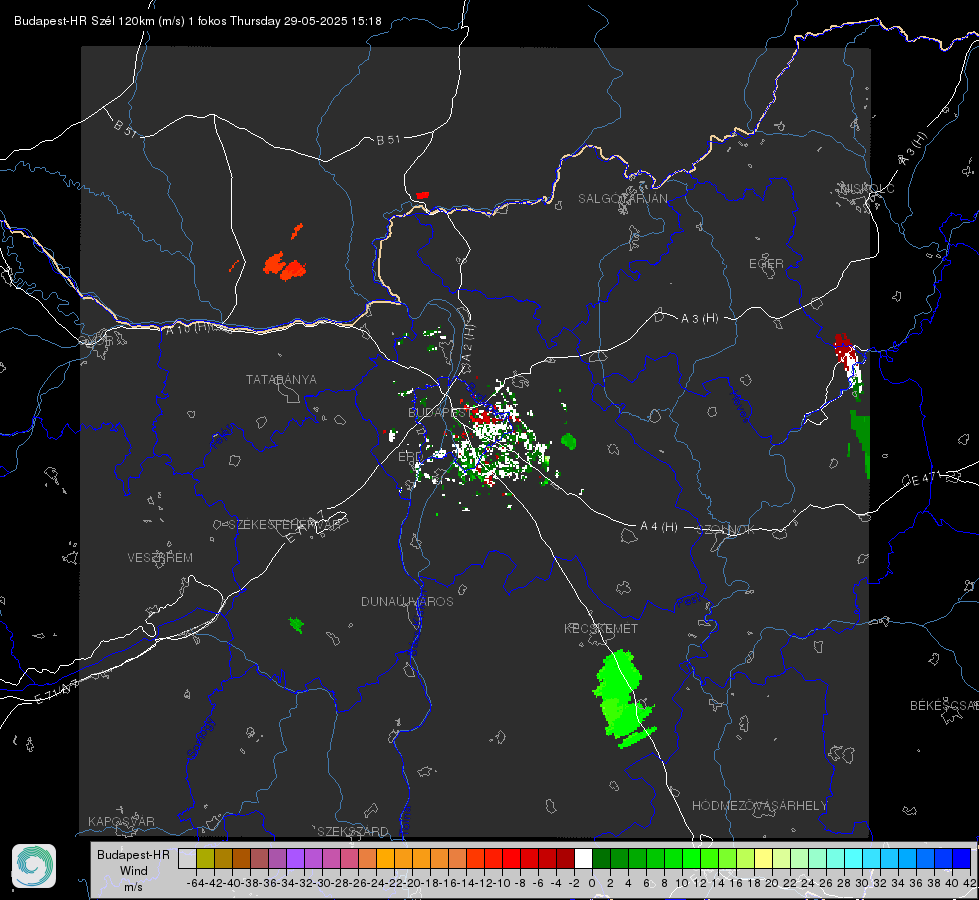Click the BÉKÉSCSABA city label
Viewport: 979px width, 900px height.
point(944,705)
